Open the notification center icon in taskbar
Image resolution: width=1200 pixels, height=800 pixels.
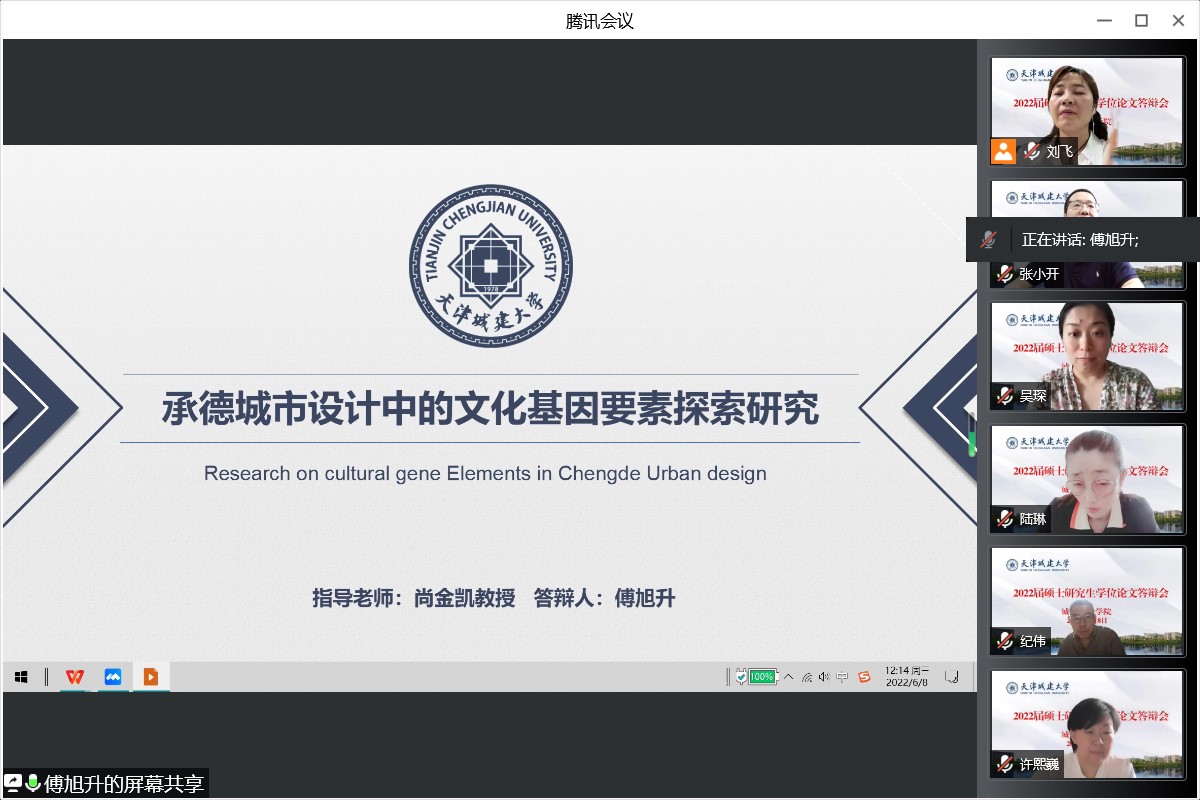pos(953,677)
